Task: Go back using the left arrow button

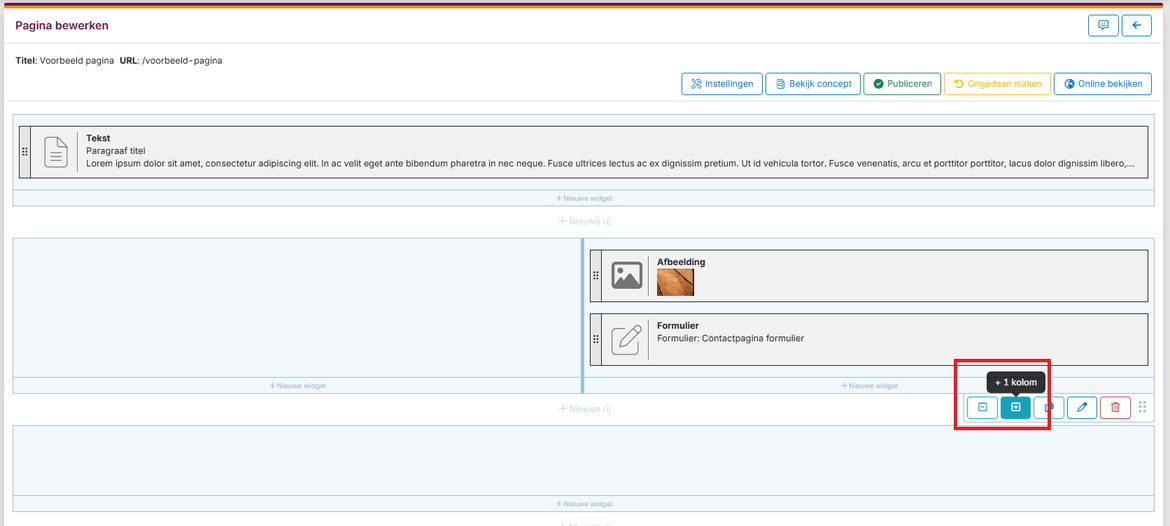Action: (1136, 25)
